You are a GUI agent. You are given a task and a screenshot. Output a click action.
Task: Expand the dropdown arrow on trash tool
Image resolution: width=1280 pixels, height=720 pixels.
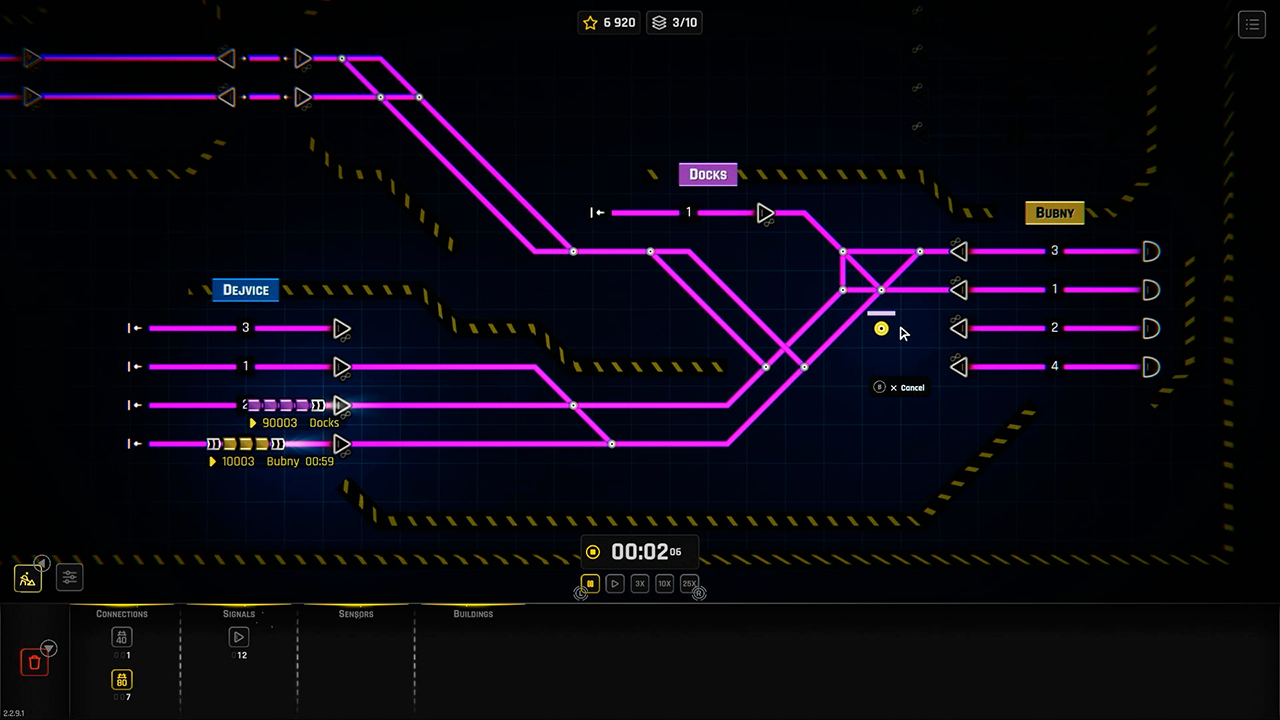click(48, 649)
